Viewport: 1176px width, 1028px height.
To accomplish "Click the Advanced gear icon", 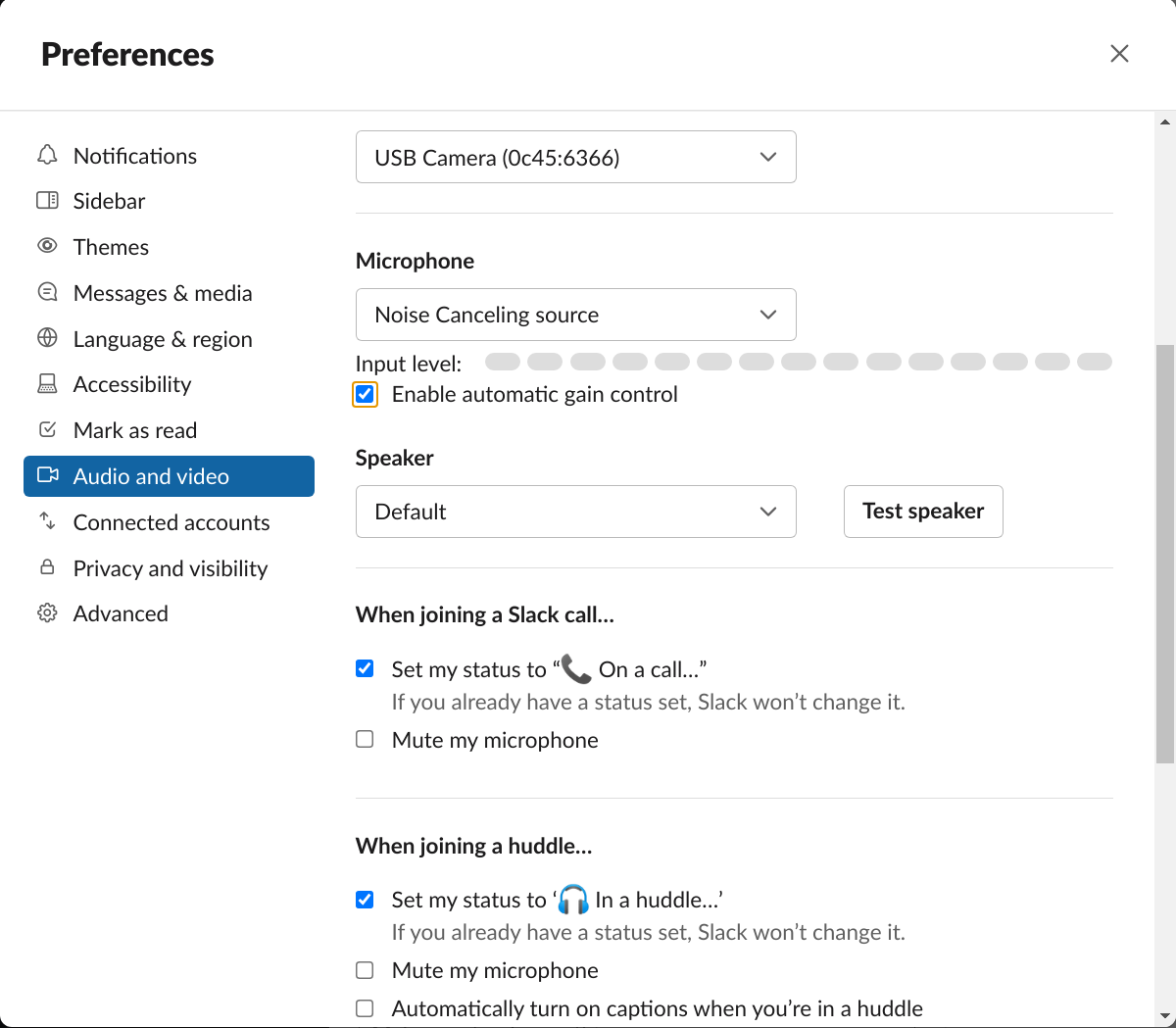I will (x=47, y=613).
